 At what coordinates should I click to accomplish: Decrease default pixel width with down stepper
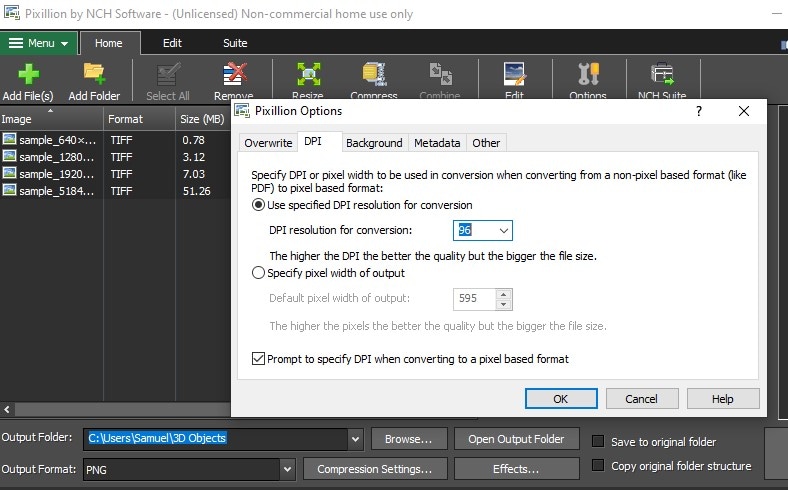[504, 304]
